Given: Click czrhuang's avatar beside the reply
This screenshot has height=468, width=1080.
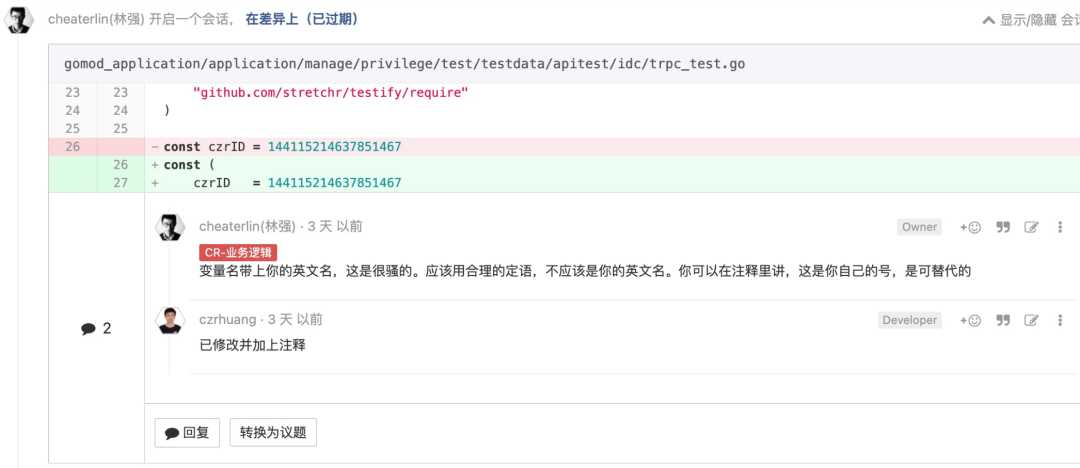Looking at the screenshot, I should [x=170, y=321].
